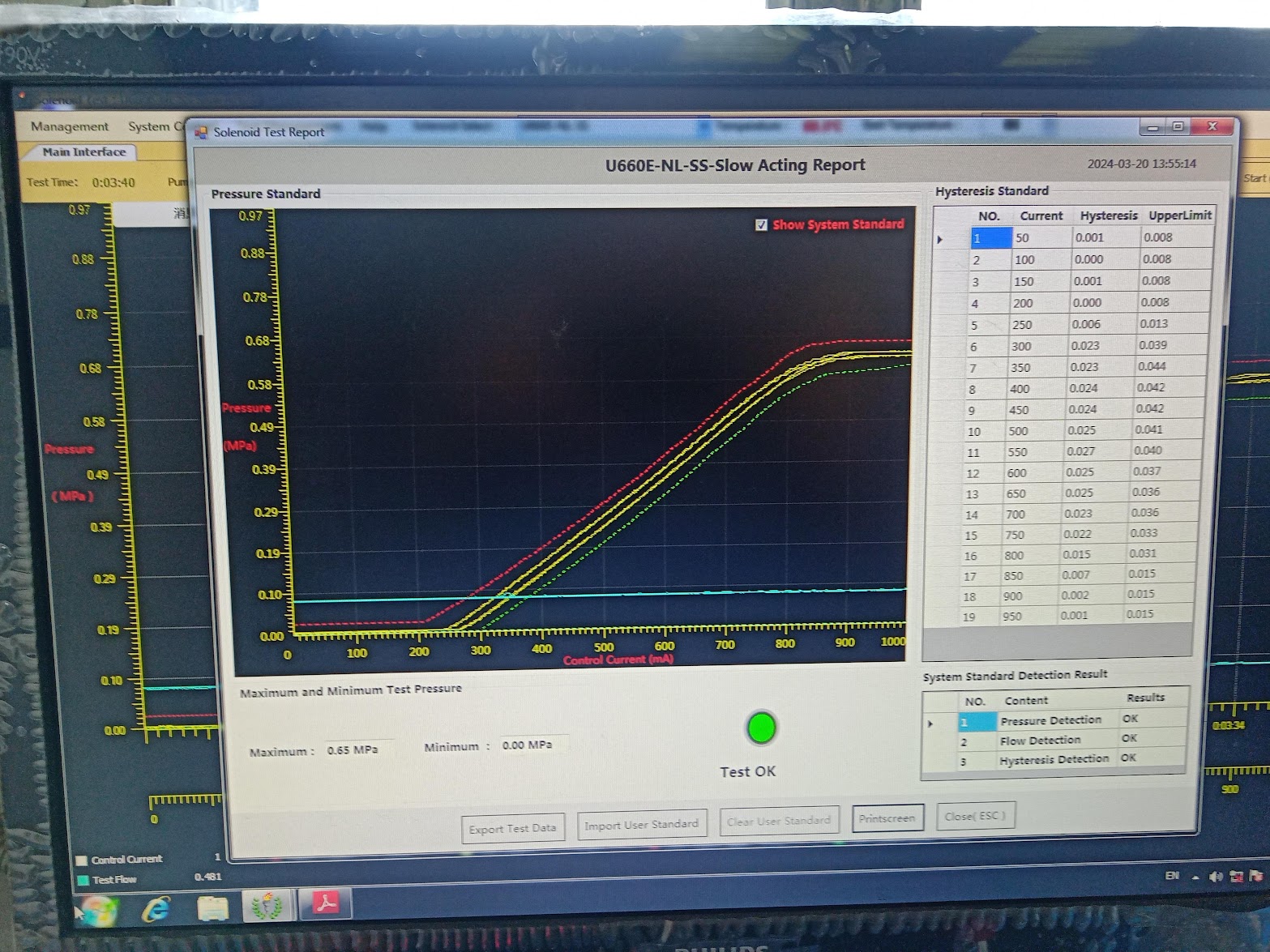Select the Current 950 cell in row 19

click(1029, 616)
